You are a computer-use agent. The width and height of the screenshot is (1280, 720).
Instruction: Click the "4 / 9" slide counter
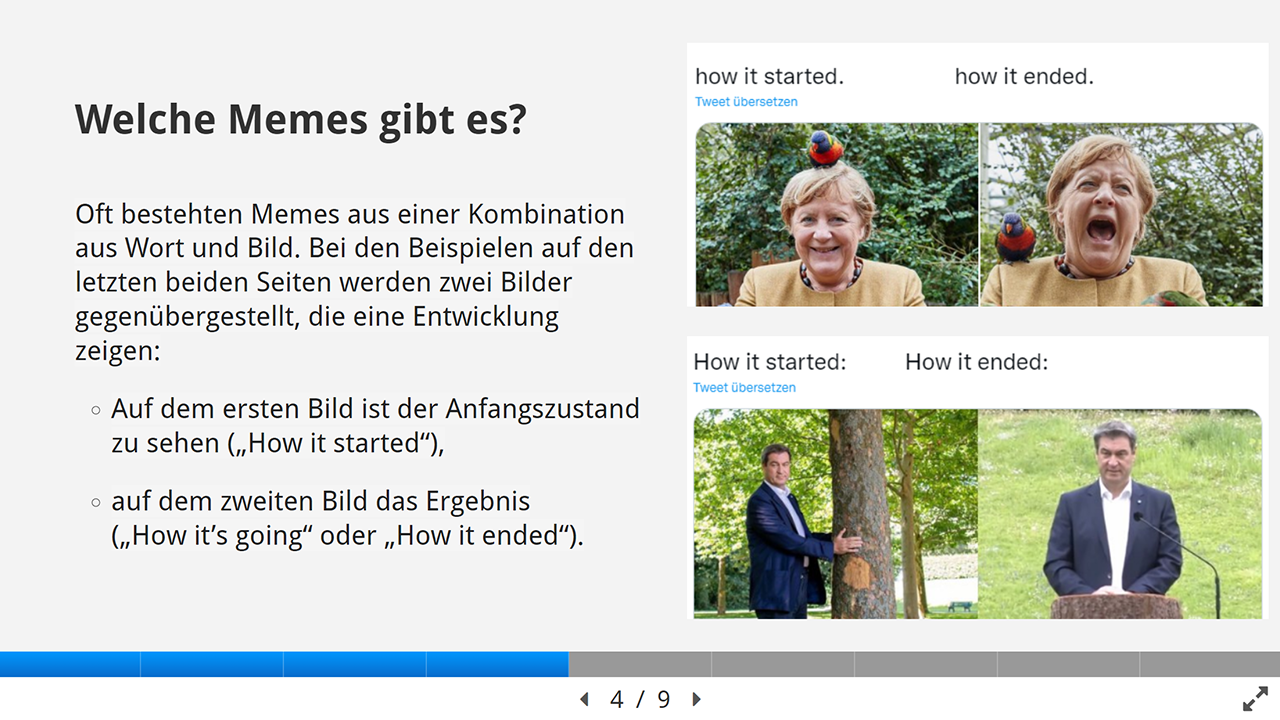click(640, 699)
